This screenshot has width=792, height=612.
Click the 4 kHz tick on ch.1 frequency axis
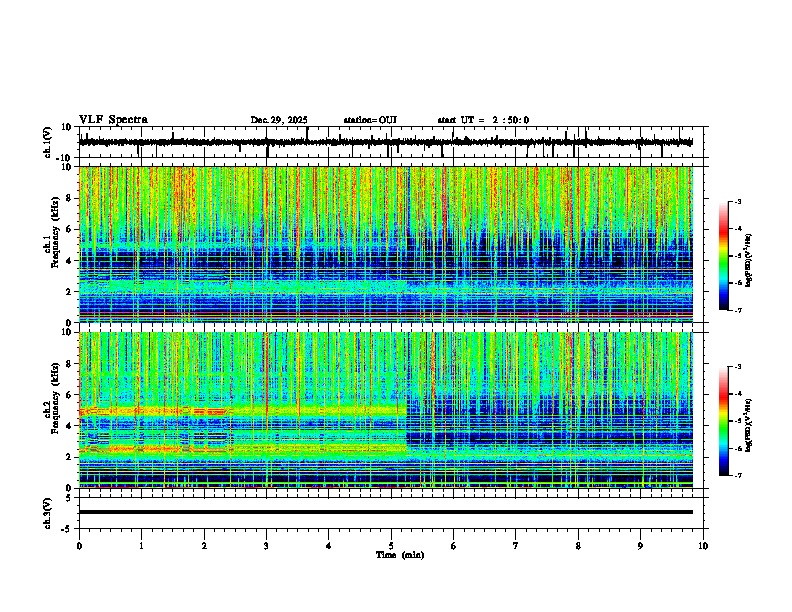69,261
